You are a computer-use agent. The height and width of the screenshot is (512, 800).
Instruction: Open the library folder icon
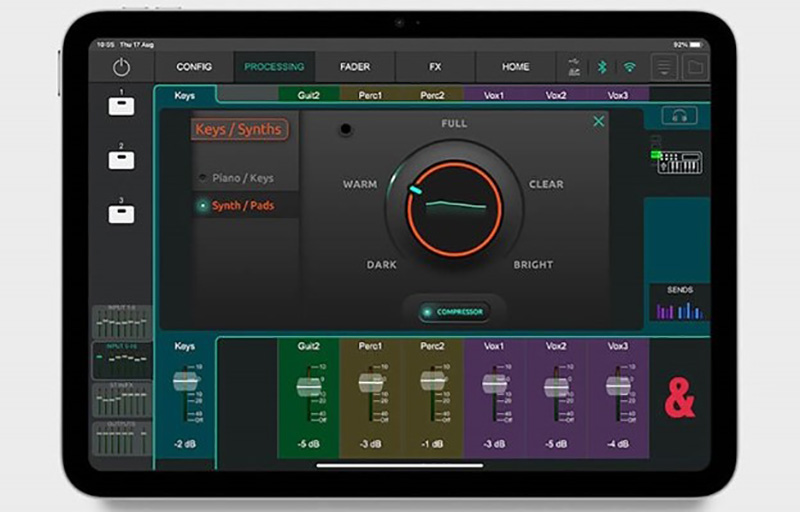(695, 67)
